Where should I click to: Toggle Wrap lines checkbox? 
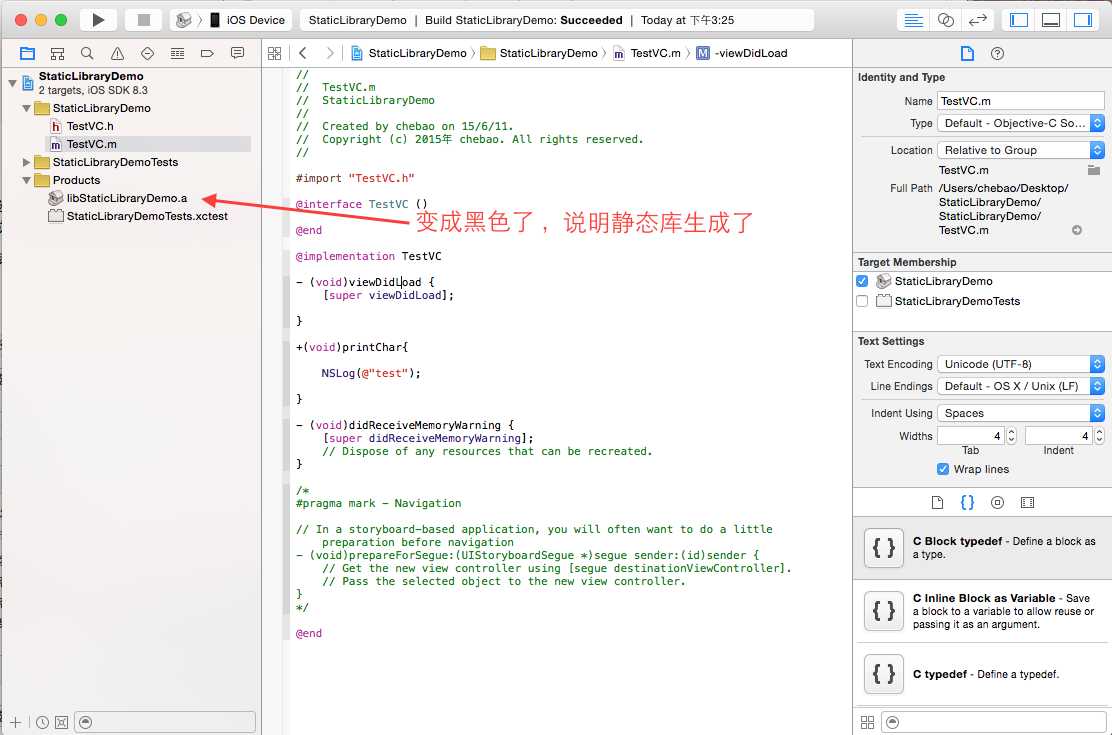pyautogui.click(x=943, y=470)
